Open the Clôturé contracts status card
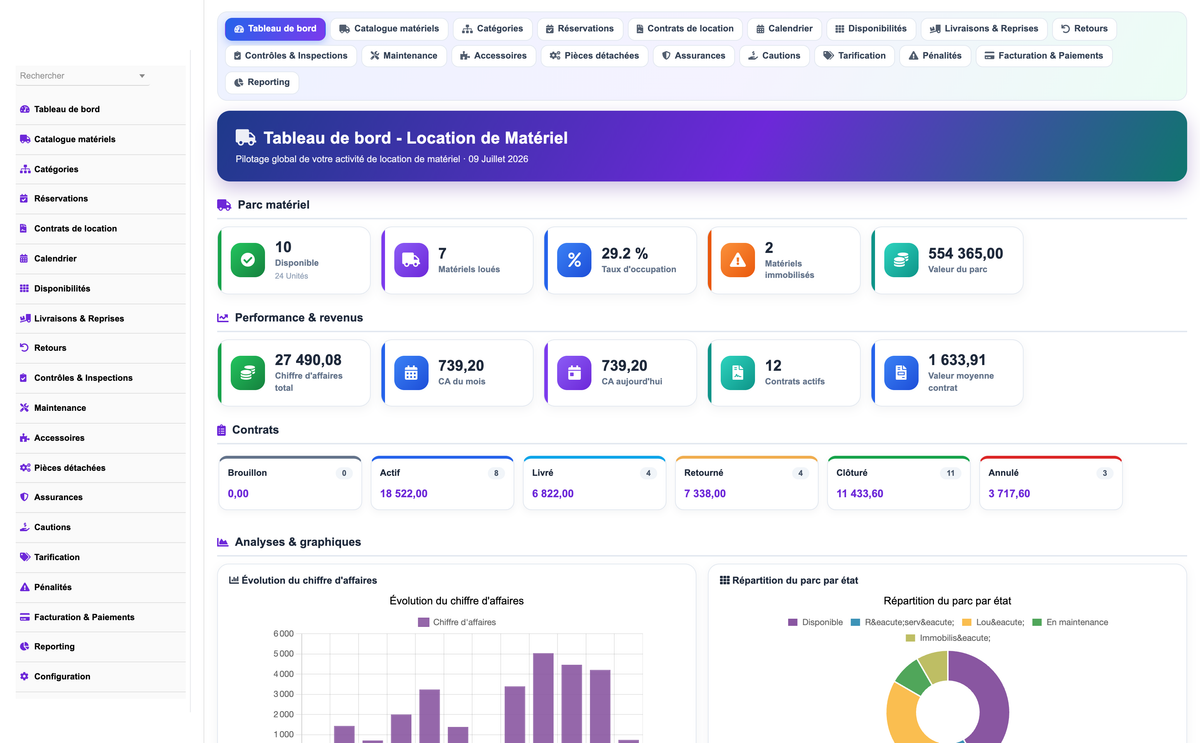1200x743 pixels. (x=898, y=483)
